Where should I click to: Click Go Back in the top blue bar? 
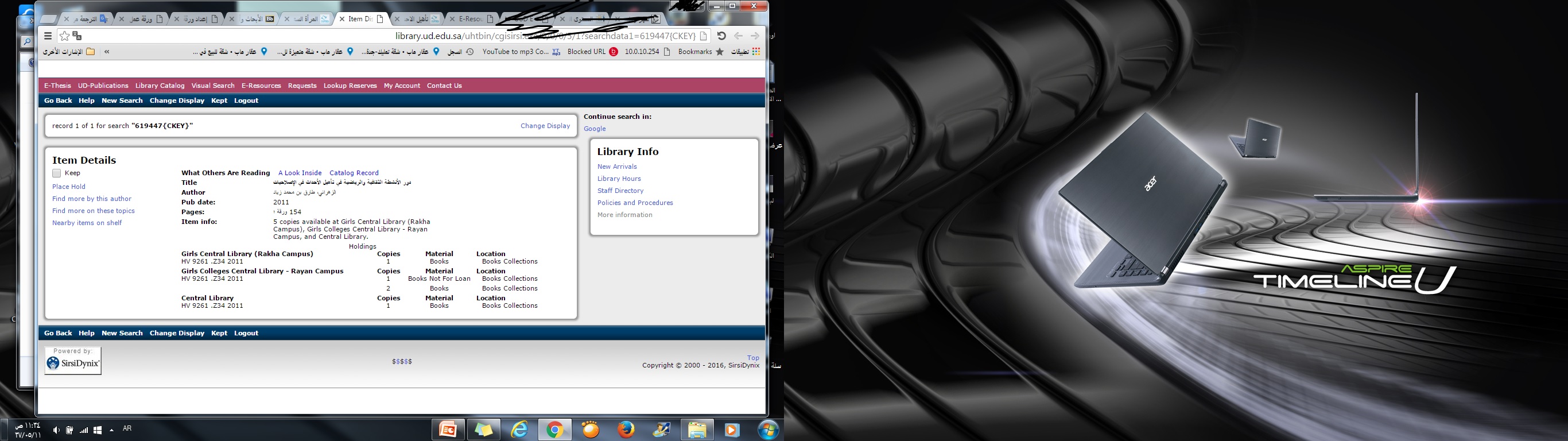58,100
